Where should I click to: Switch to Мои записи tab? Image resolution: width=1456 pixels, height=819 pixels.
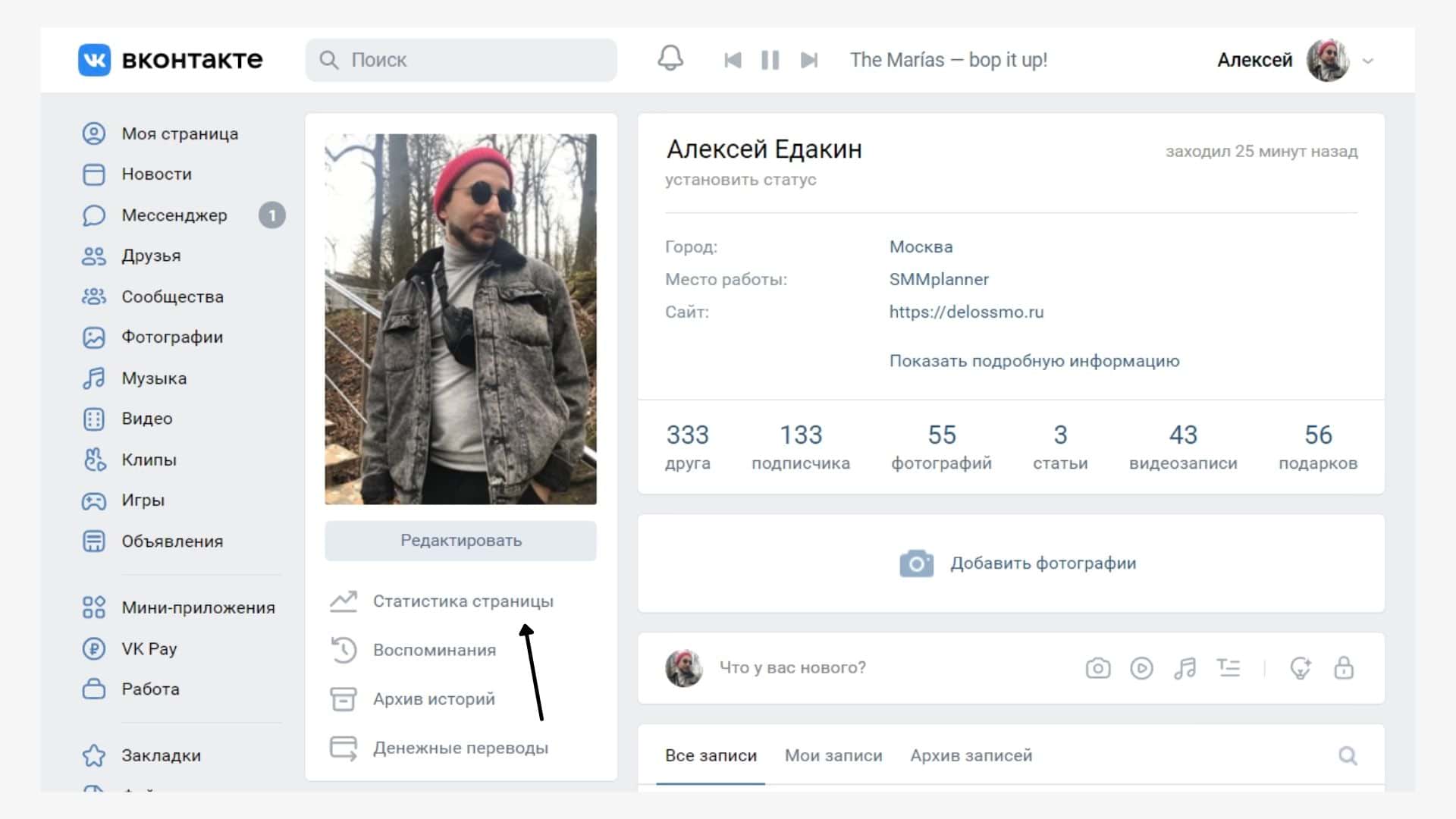coord(833,755)
